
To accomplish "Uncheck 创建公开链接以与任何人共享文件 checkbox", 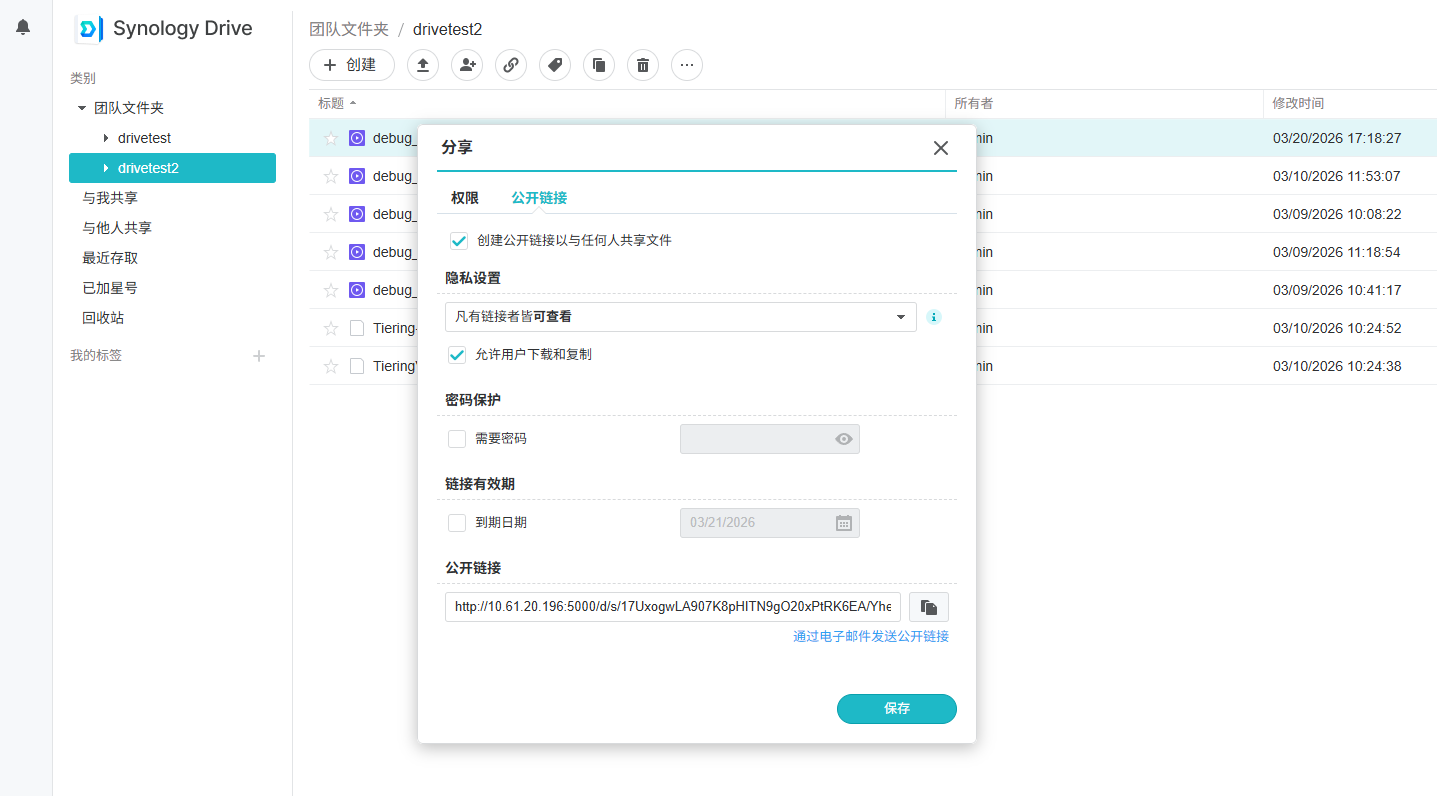I will pyautogui.click(x=459, y=241).
